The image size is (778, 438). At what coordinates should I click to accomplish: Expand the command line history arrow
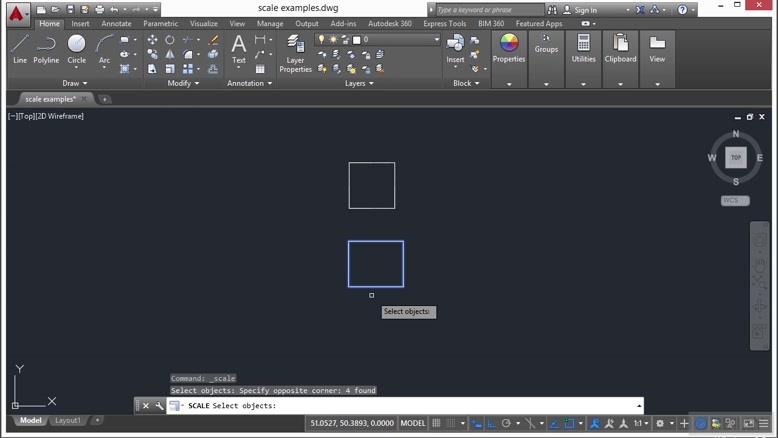point(639,406)
